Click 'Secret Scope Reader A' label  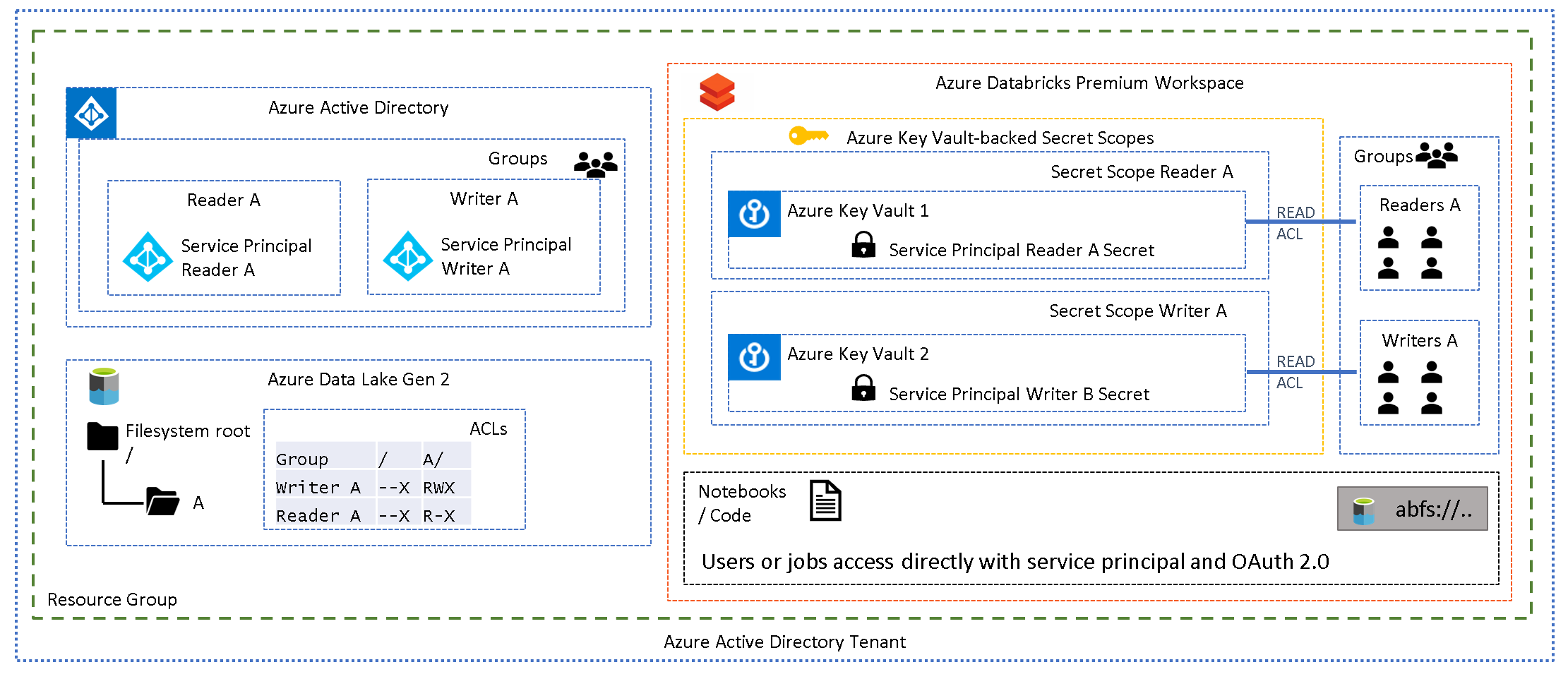(x=1142, y=172)
